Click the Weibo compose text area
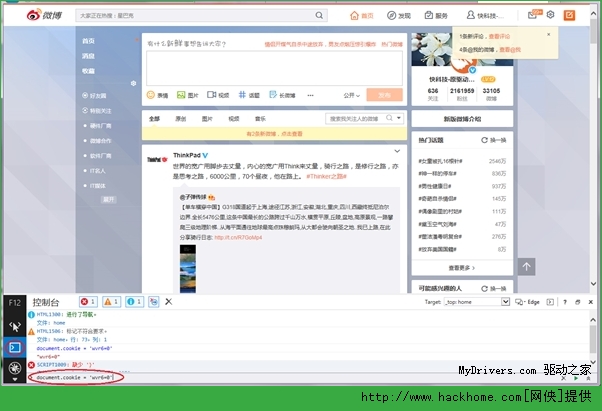Screen dimensions: 602x411 (x=274, y=68)
